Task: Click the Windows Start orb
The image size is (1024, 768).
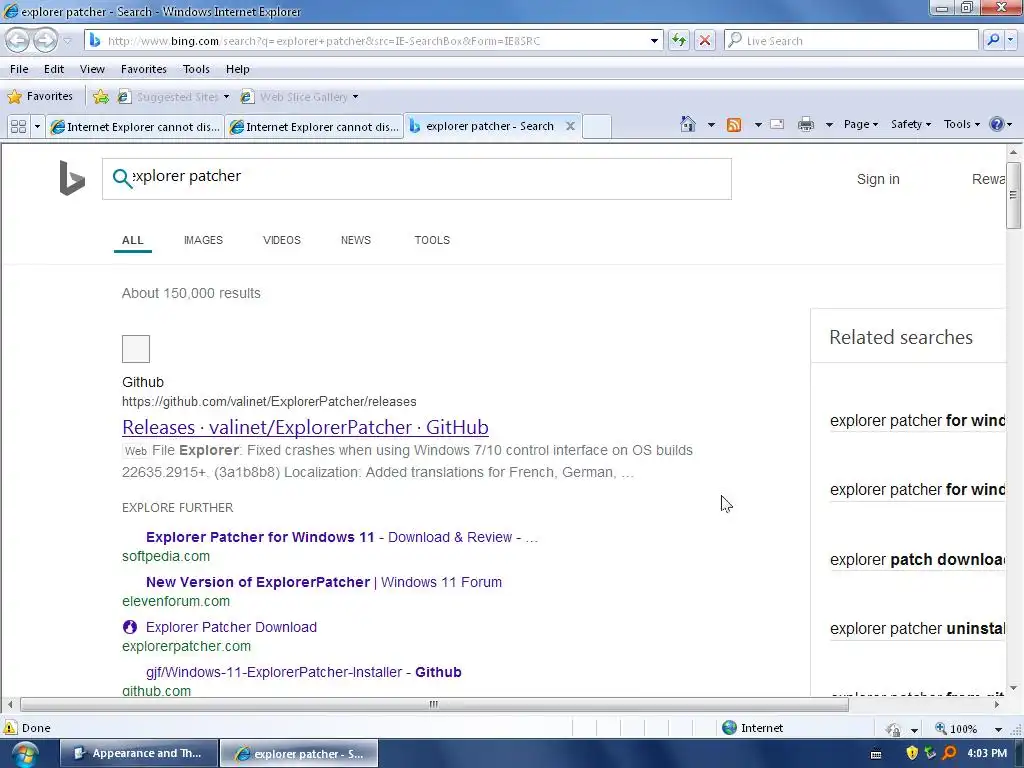Action: tap(25, 754)
